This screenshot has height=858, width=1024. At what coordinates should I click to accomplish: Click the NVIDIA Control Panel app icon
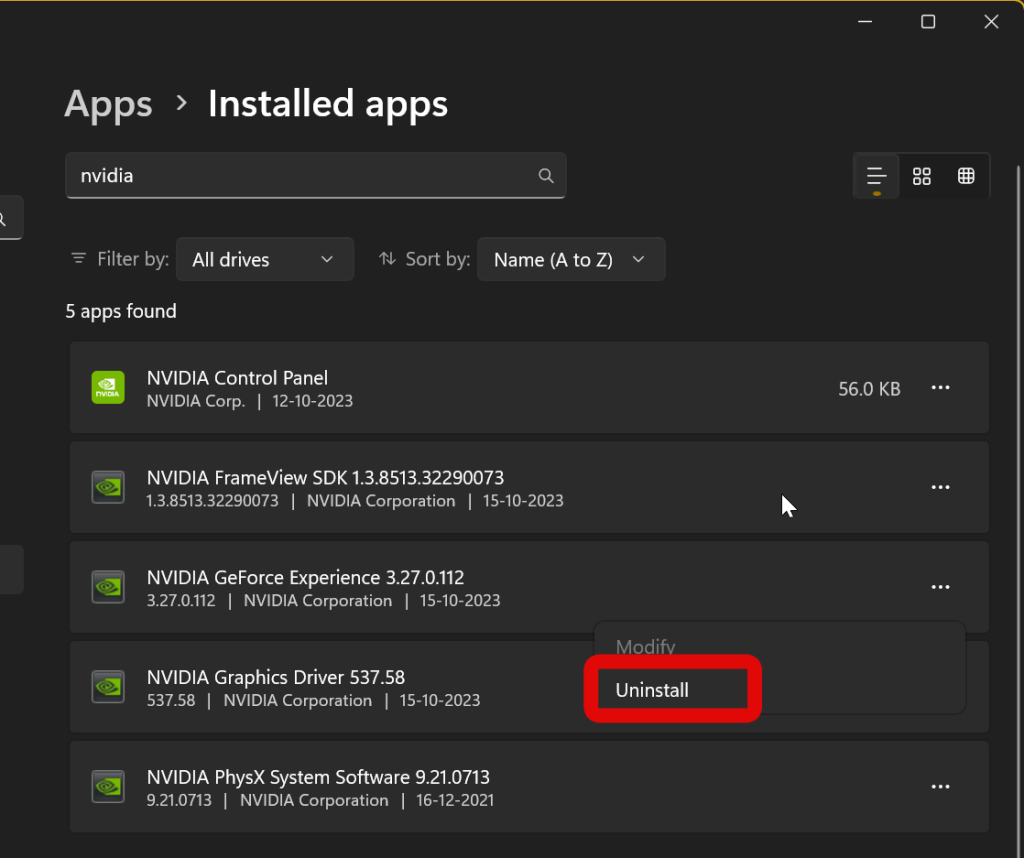tap(108, 388)
